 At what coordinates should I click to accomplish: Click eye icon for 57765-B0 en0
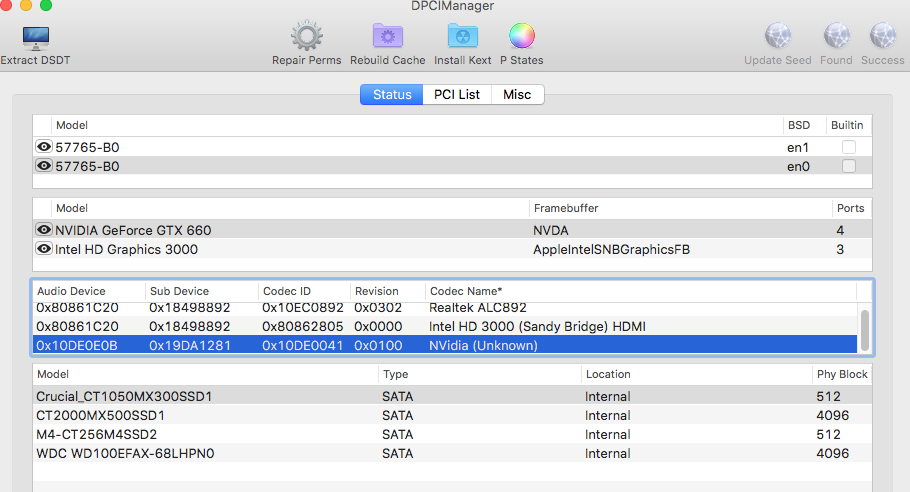44,165
